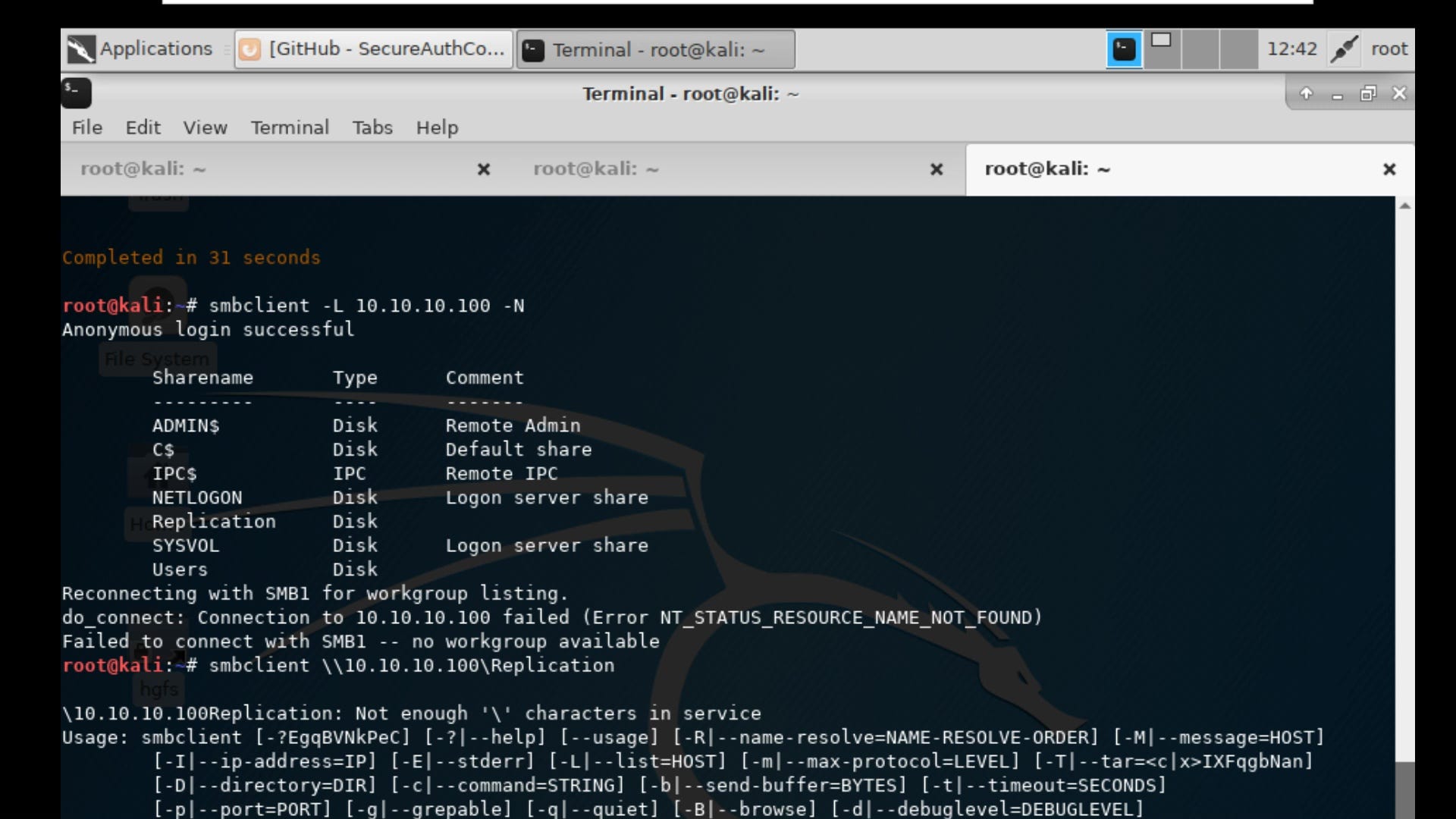Screen dimensions: 1456x819
Task: Open the network connection plug icon
Action: (x=1344, y=49)
